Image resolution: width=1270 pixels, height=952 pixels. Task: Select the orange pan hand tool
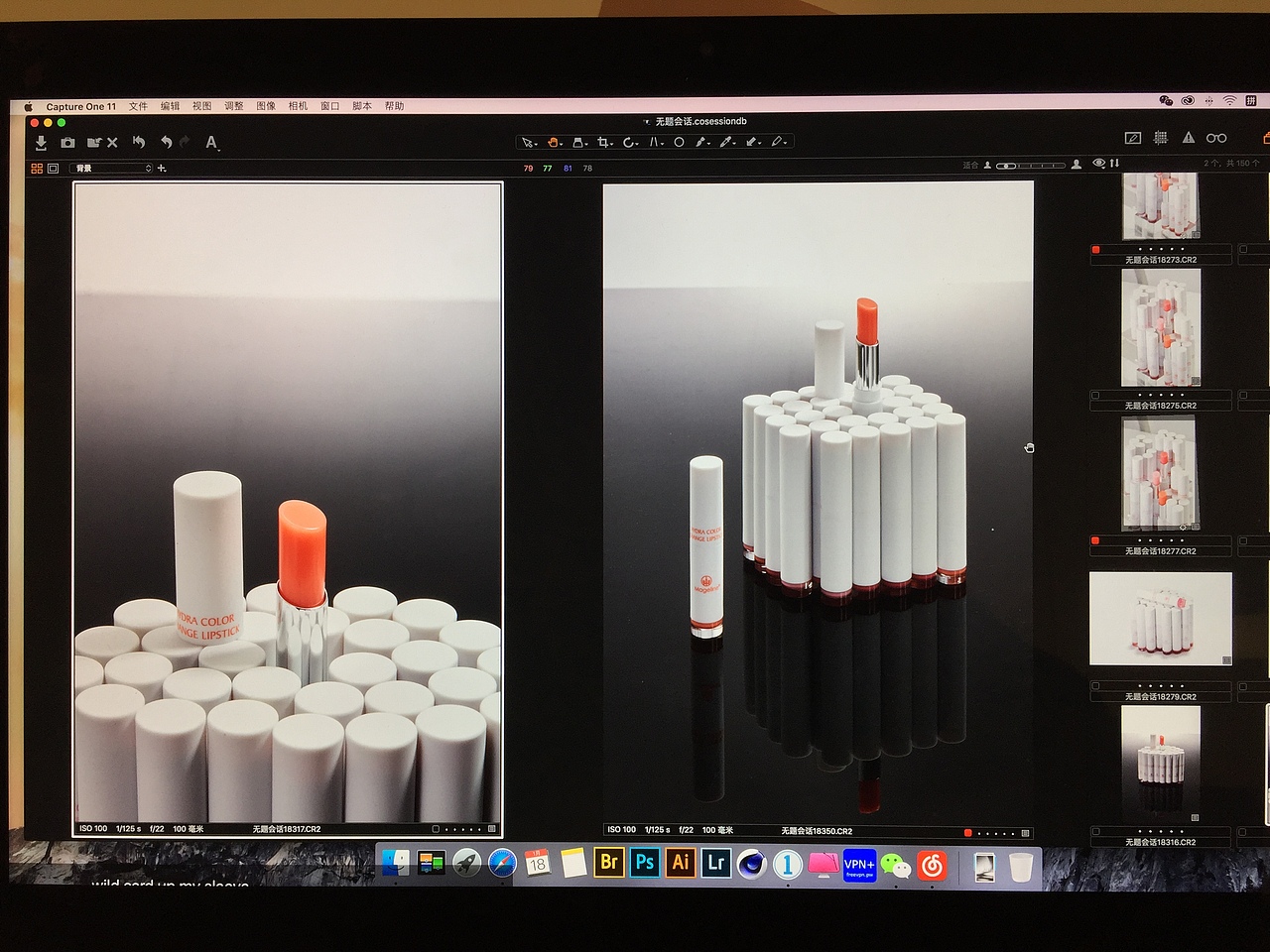click(x=555, y=142)
